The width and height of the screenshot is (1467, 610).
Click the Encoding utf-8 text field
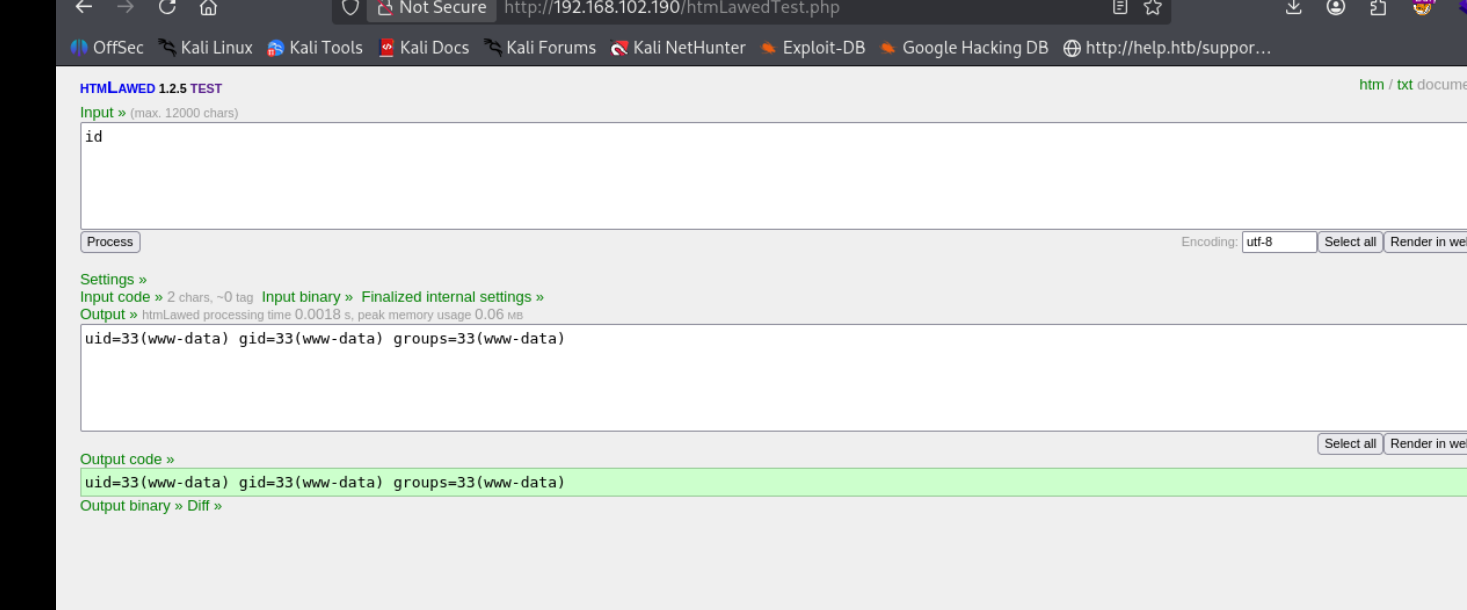click(1278, 242)
